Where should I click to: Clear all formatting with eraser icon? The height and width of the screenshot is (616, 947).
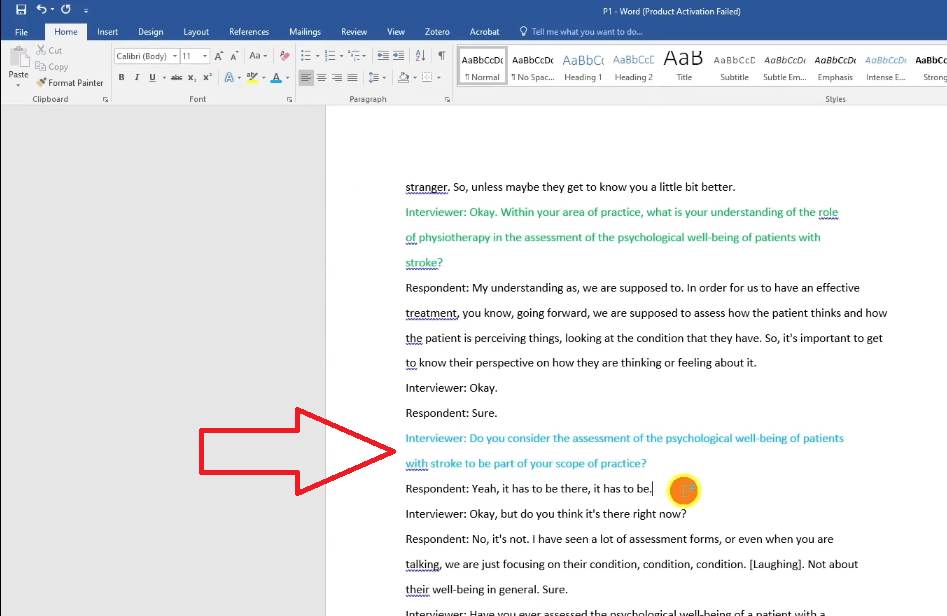click(x=284, y=56)
